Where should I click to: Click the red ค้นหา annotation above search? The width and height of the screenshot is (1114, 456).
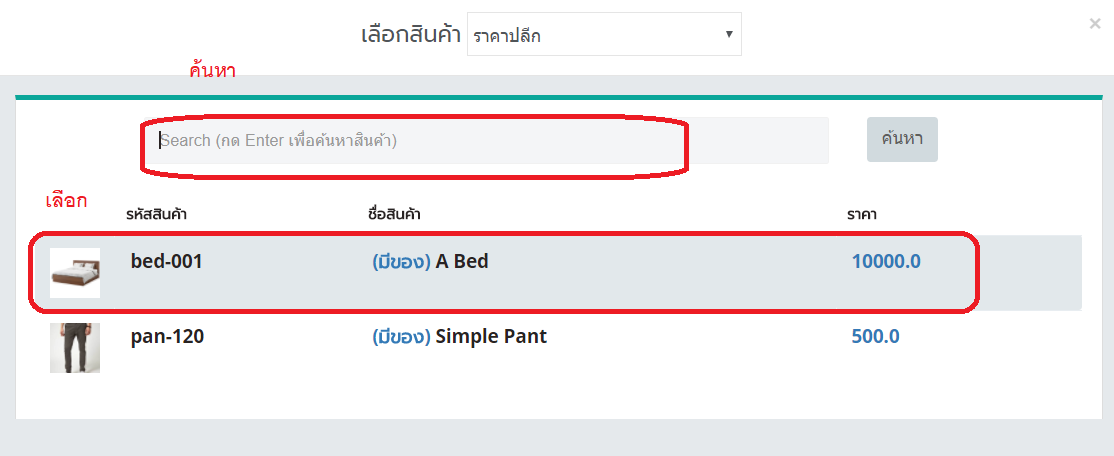[212, 72]
